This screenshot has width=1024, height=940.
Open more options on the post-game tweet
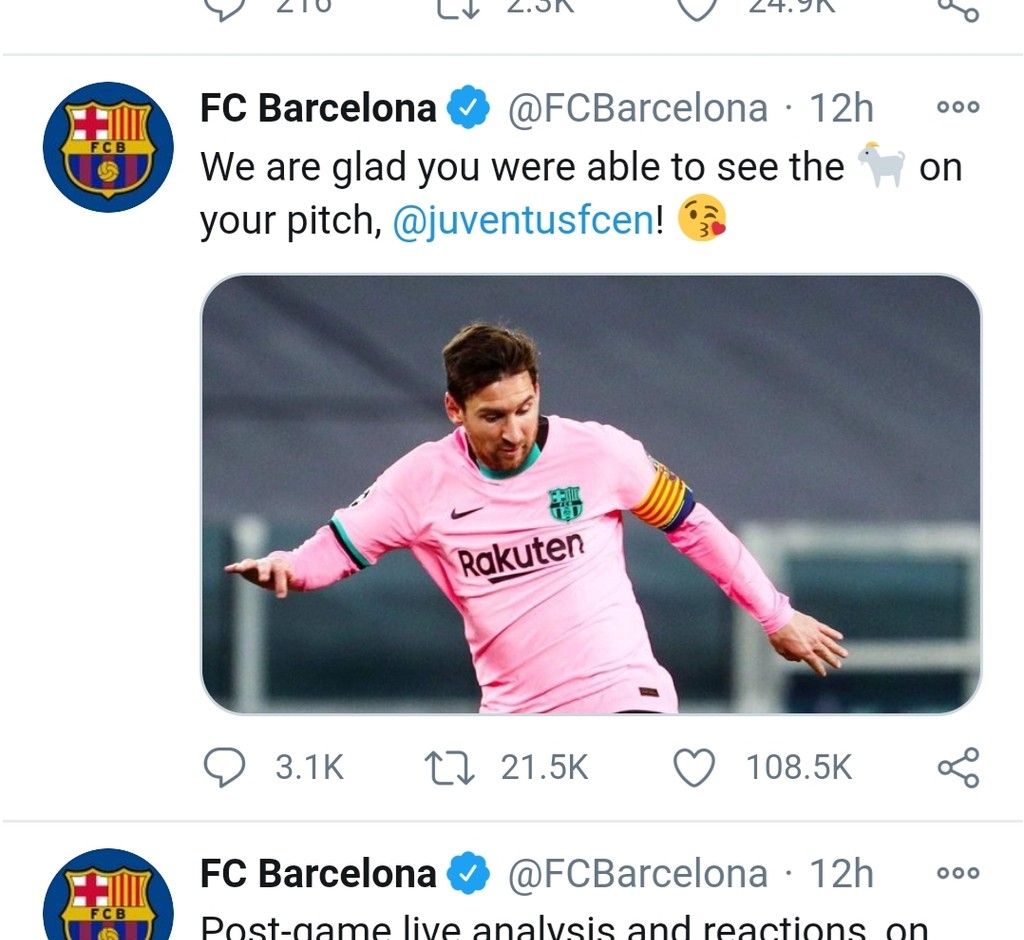coord(957,873)
